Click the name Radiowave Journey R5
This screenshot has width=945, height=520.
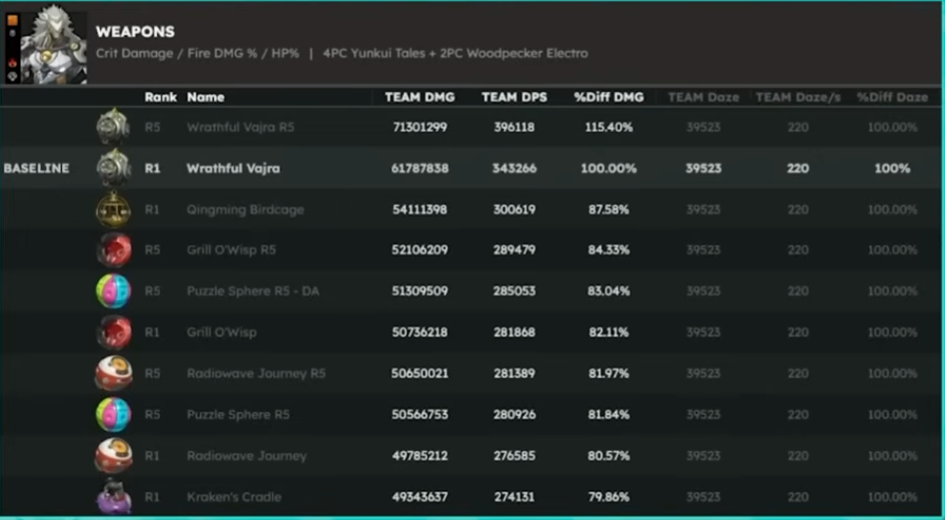click(256, 374)
